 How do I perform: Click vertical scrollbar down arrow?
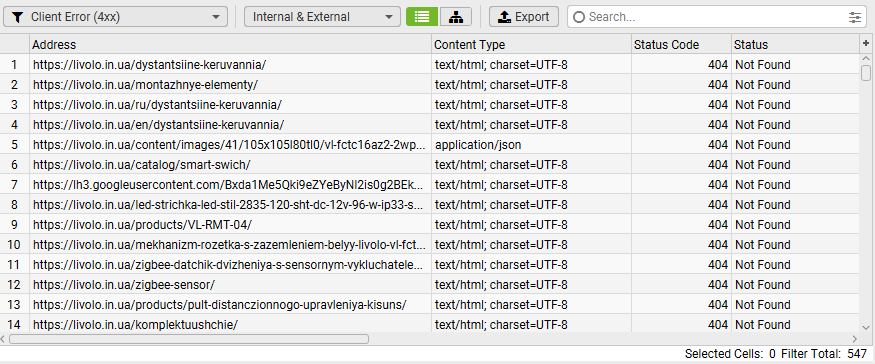(866, 328)
